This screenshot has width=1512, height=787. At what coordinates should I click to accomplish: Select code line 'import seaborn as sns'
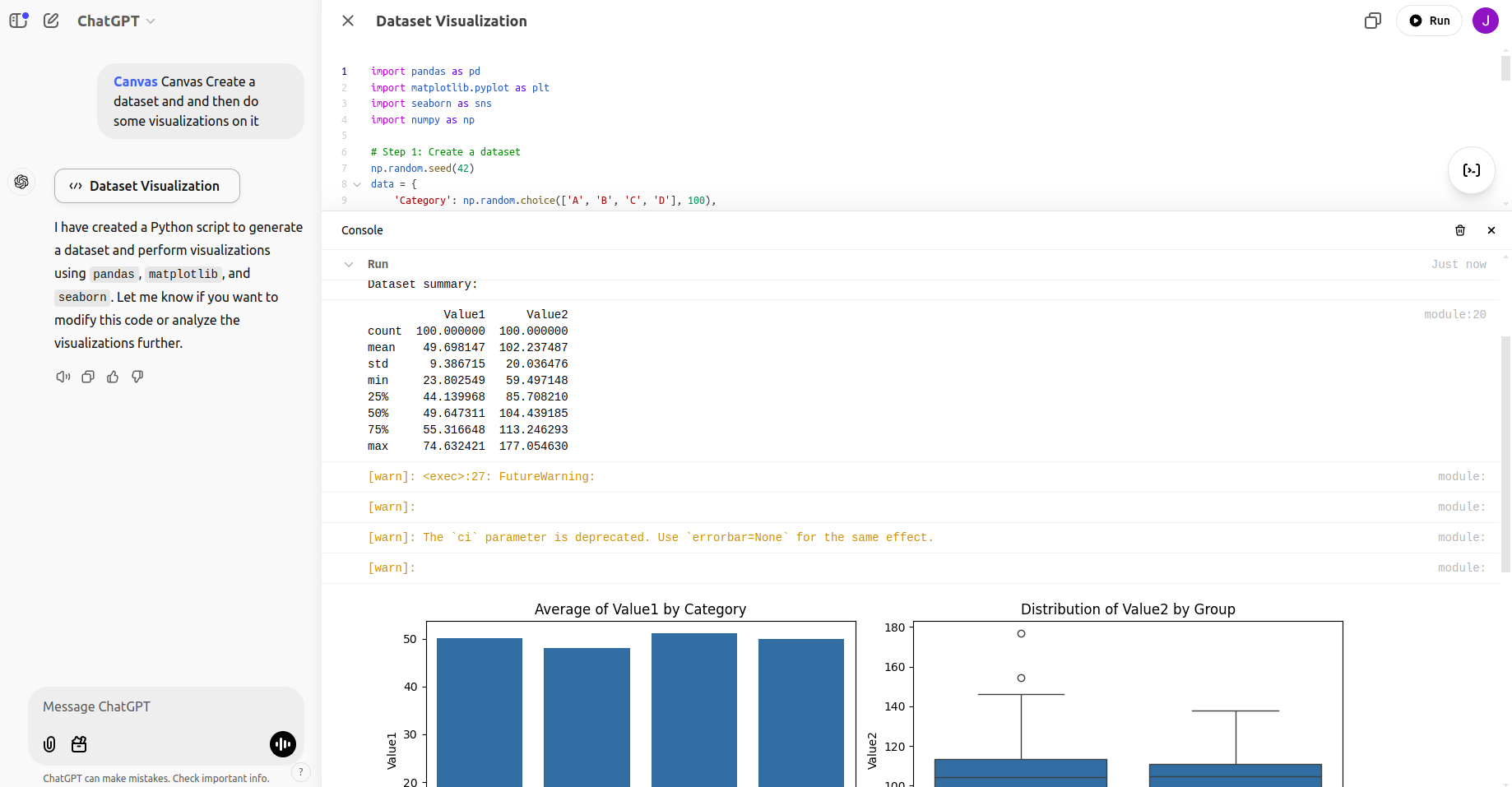click(x=431, y=104)
